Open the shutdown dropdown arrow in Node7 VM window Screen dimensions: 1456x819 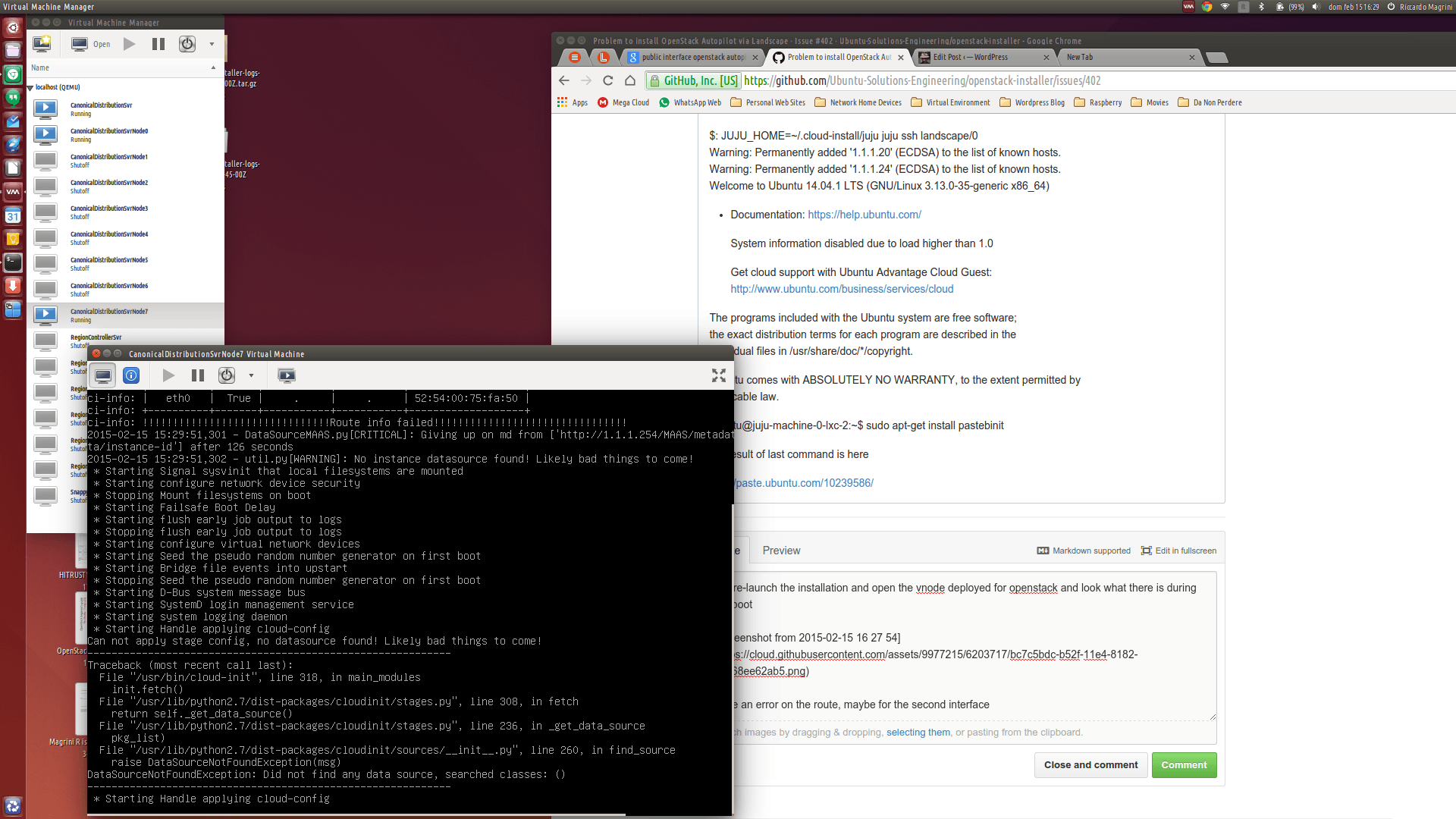click(x=251, y=375)
